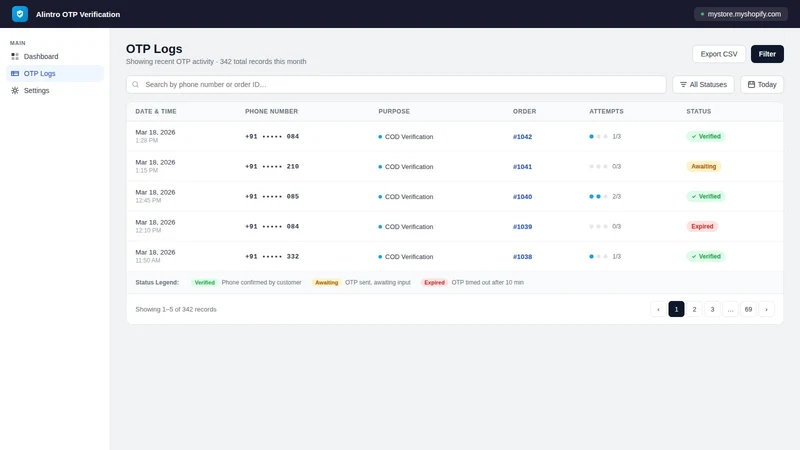
Task: Export logs with Export CSV button
Action: [x=718, y=54]
